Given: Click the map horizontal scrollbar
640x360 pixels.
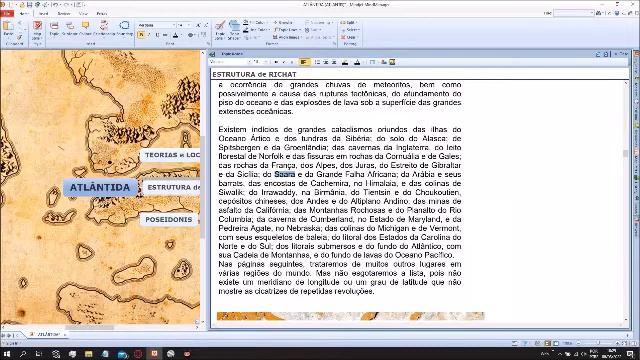Looking at the screenshot, I should (89, 327).
